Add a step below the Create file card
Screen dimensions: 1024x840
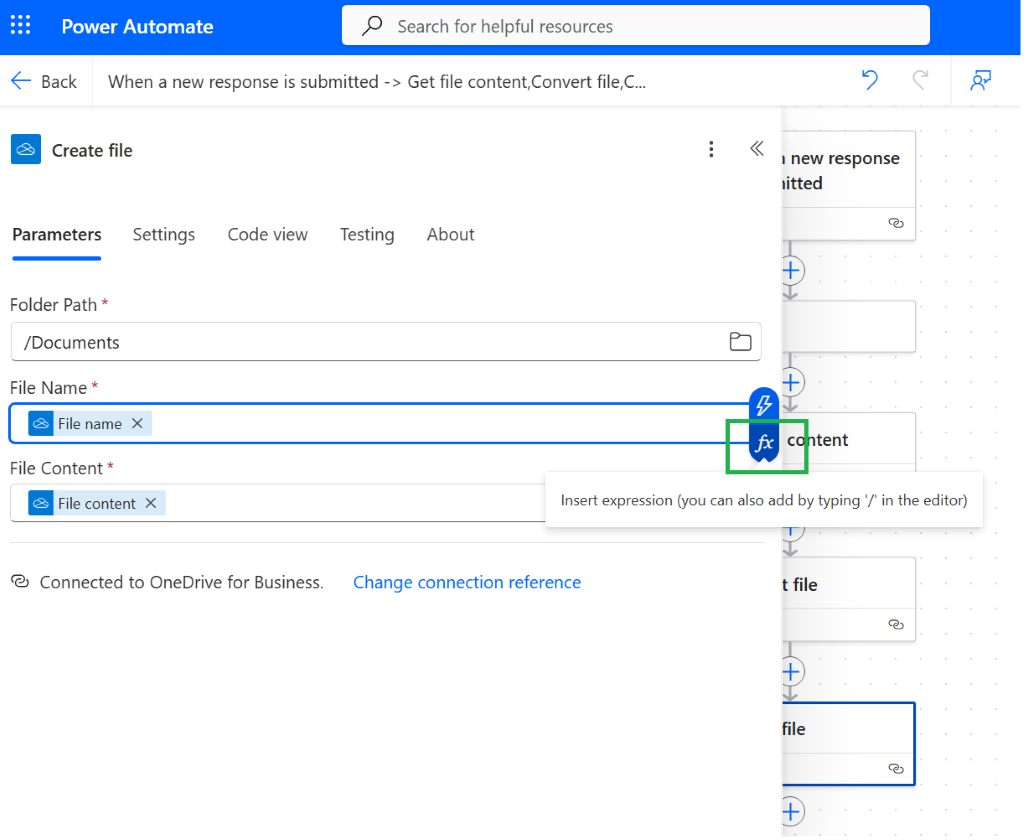(x=791, y=813)
